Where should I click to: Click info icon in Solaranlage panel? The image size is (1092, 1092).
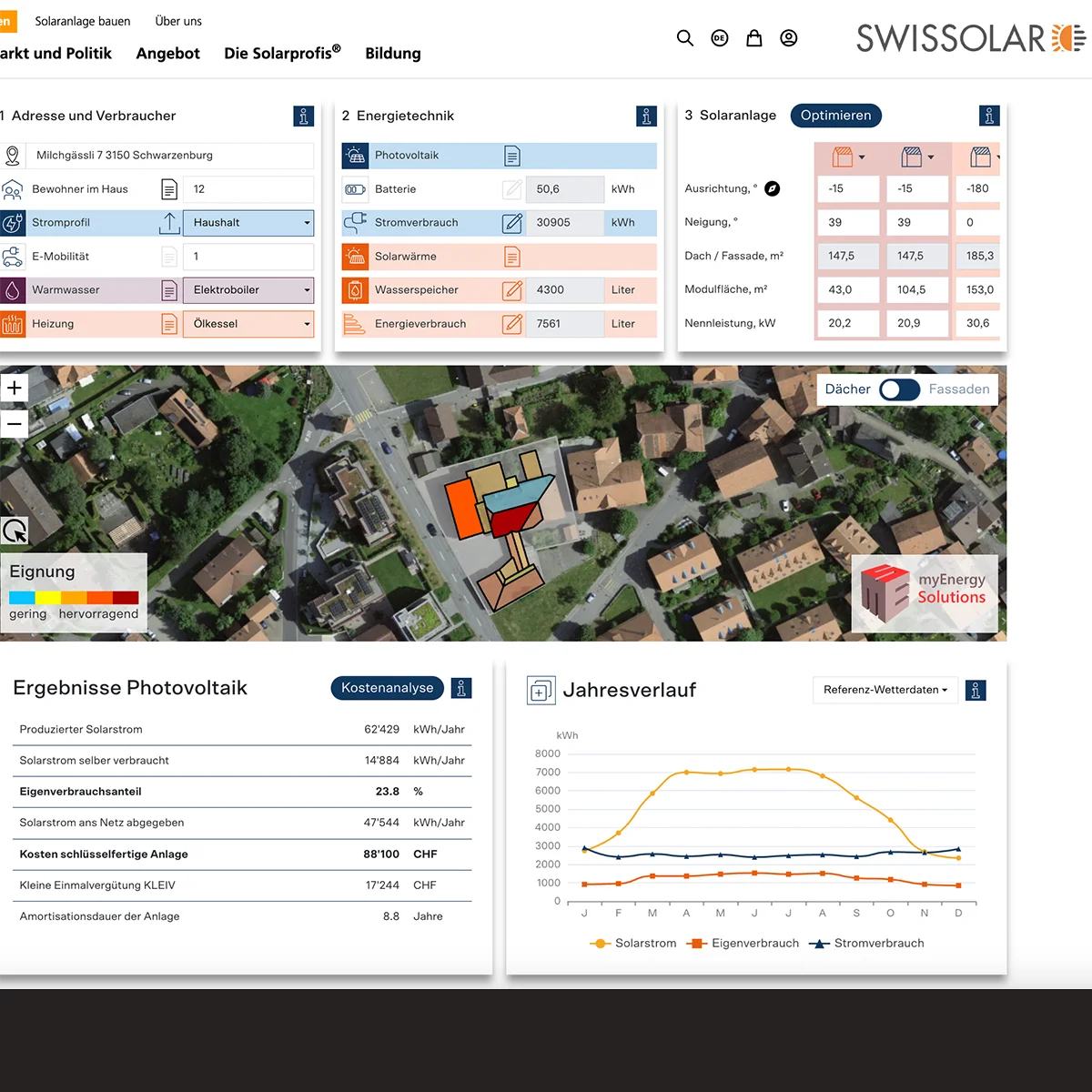tap(989, 116)
